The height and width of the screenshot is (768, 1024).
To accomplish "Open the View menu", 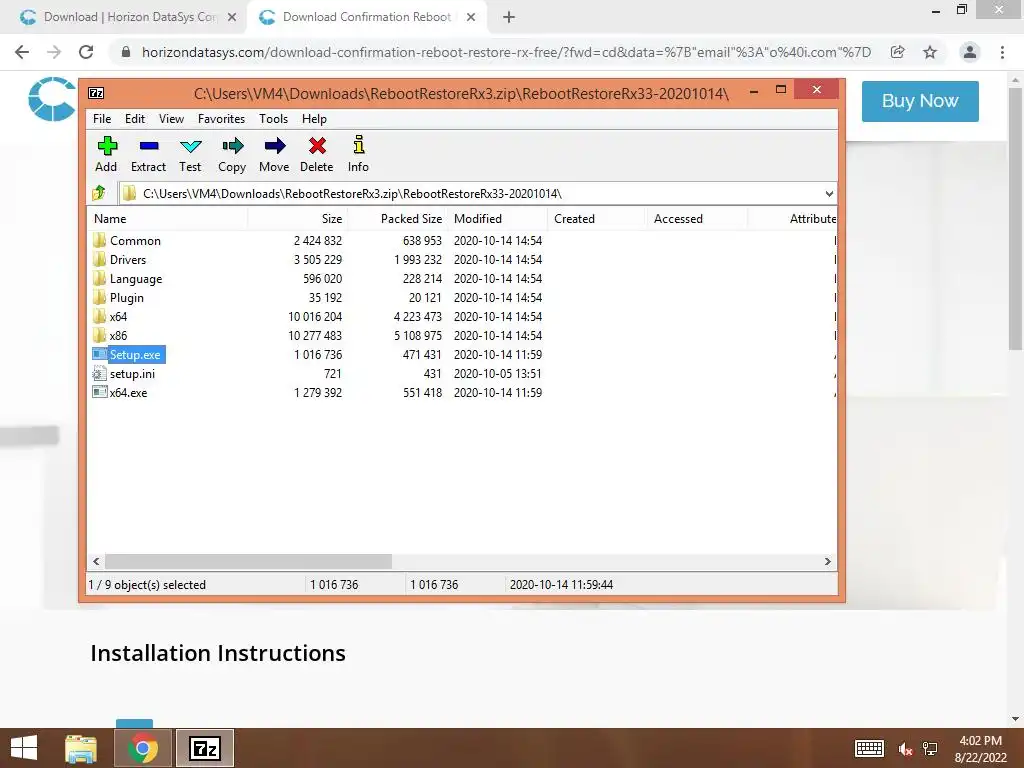I will [171, 119].
